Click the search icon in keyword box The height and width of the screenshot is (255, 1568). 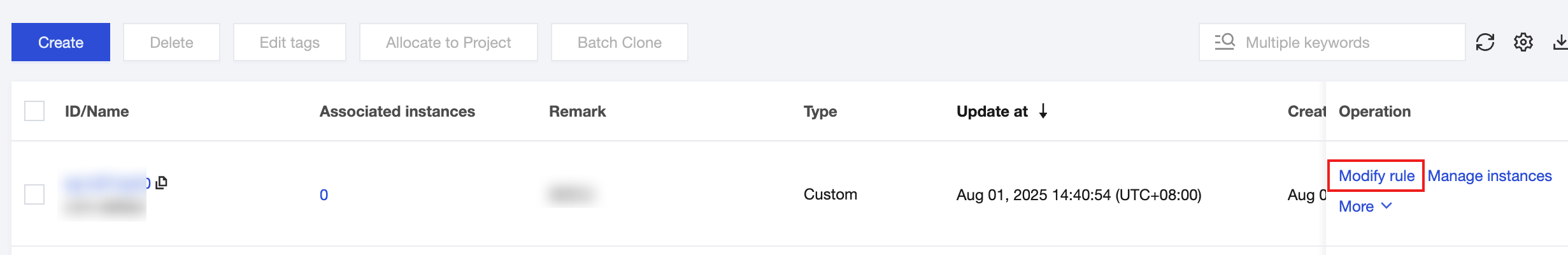click(1225, 42)
